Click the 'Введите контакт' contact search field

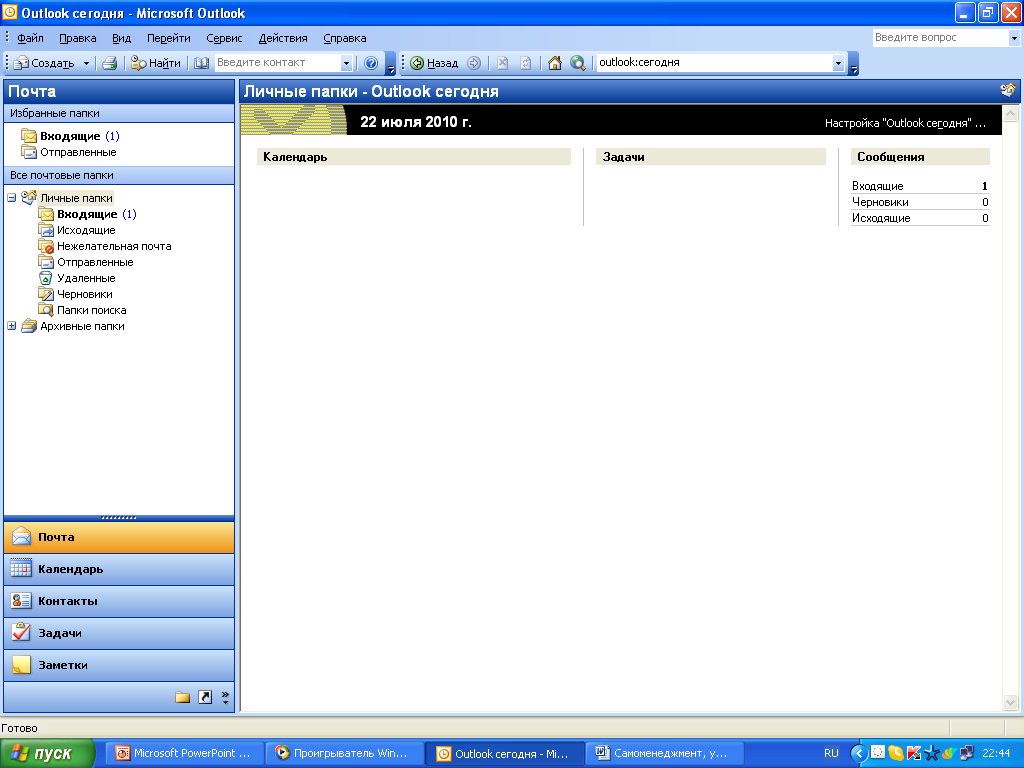point(278,63)
